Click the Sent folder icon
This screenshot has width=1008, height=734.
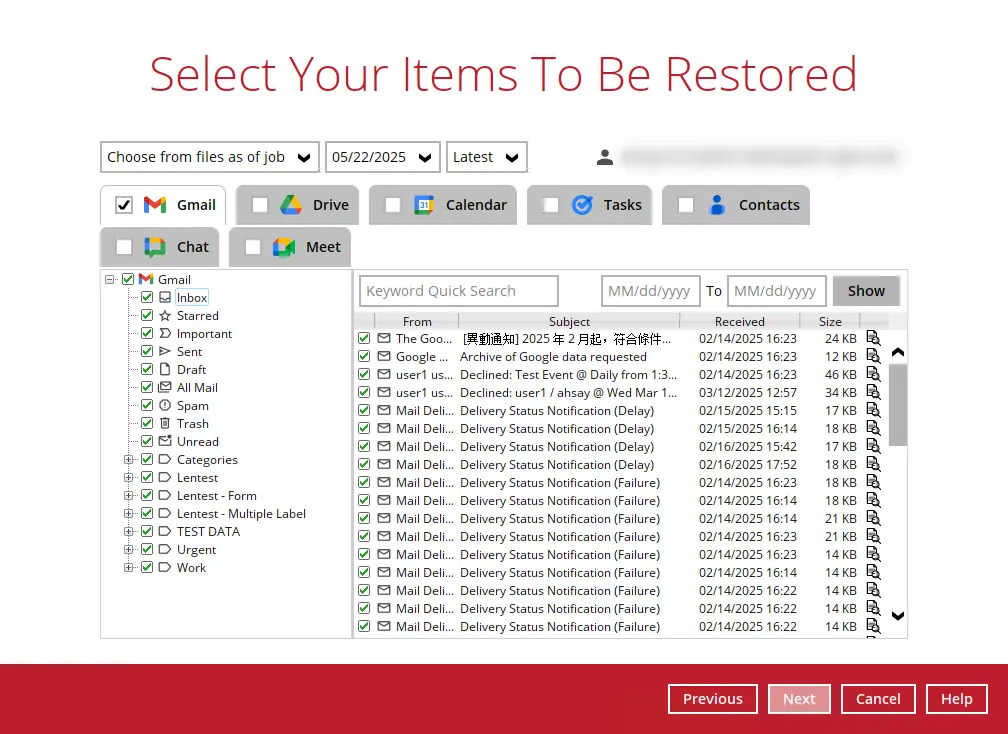(x=165, y=351)
